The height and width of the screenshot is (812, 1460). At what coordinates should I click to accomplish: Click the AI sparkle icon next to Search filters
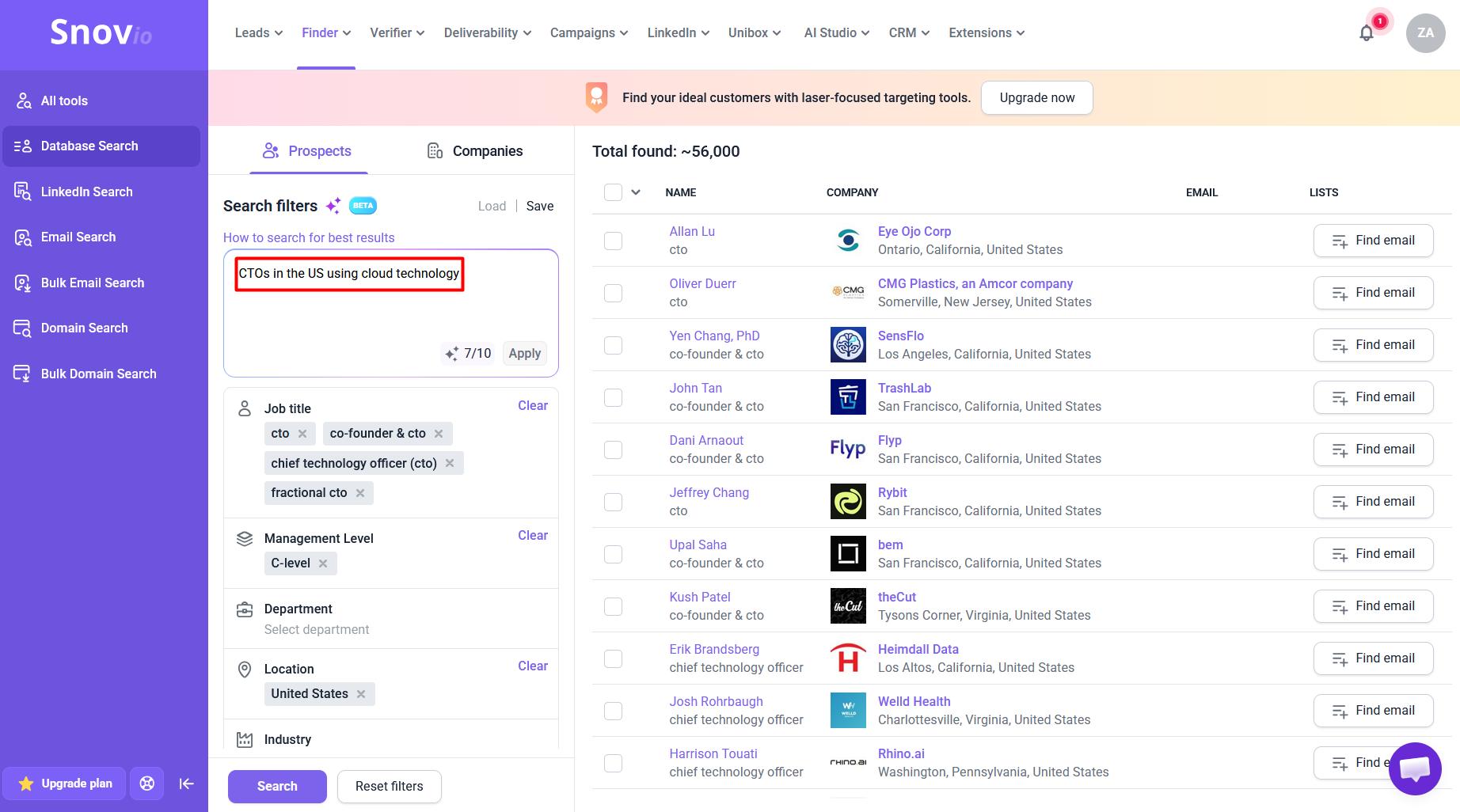pyautogui.click(x=333, y=206)
